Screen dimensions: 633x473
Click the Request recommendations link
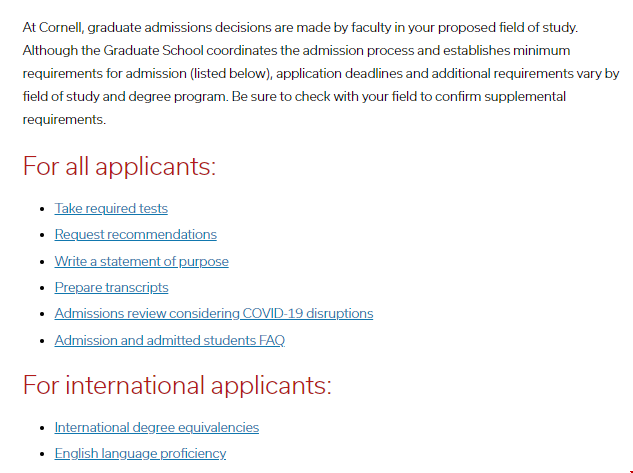136,234
